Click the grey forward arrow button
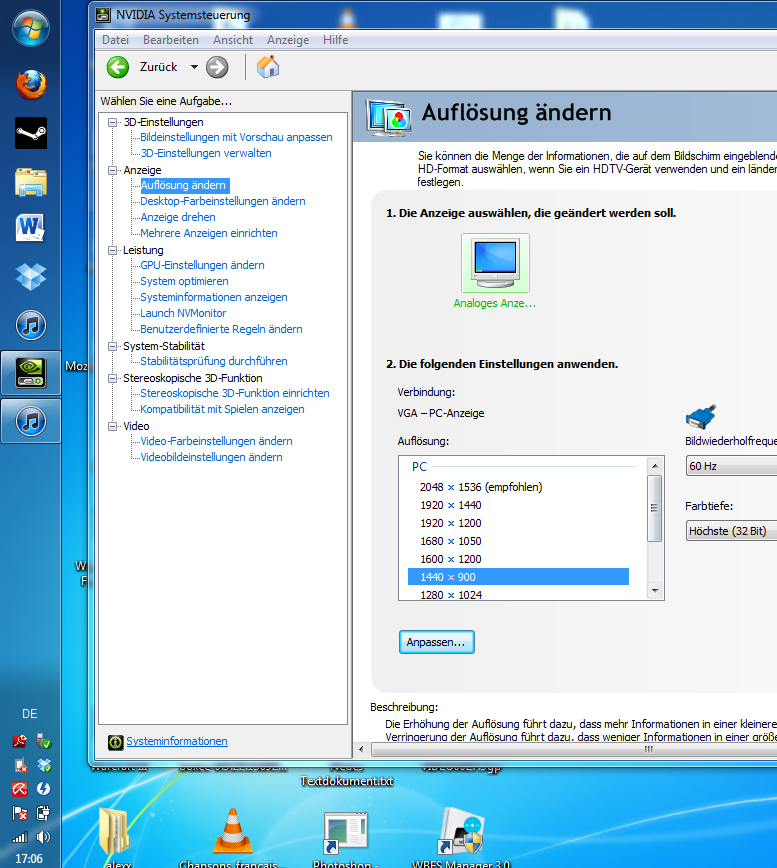This screenshot has height=868, width=777. pyautogui.click(x=217, y=68)
